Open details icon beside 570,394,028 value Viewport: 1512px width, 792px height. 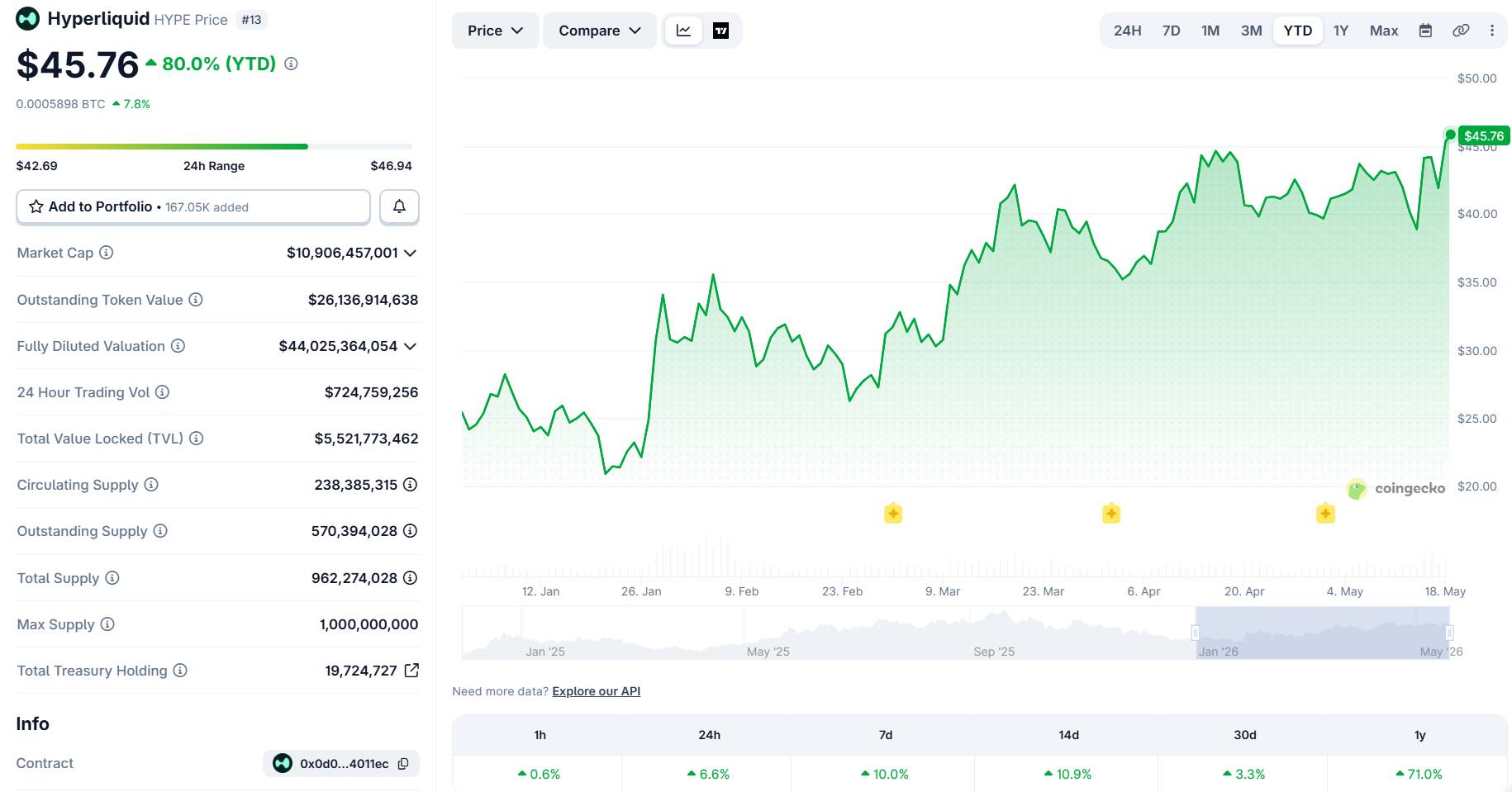pos(410,531)
